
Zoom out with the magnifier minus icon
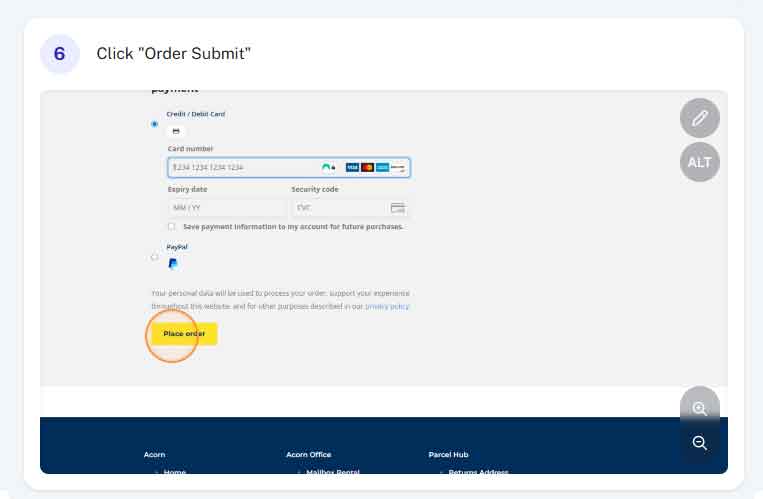pyautogui.click(x=700, y=443)
